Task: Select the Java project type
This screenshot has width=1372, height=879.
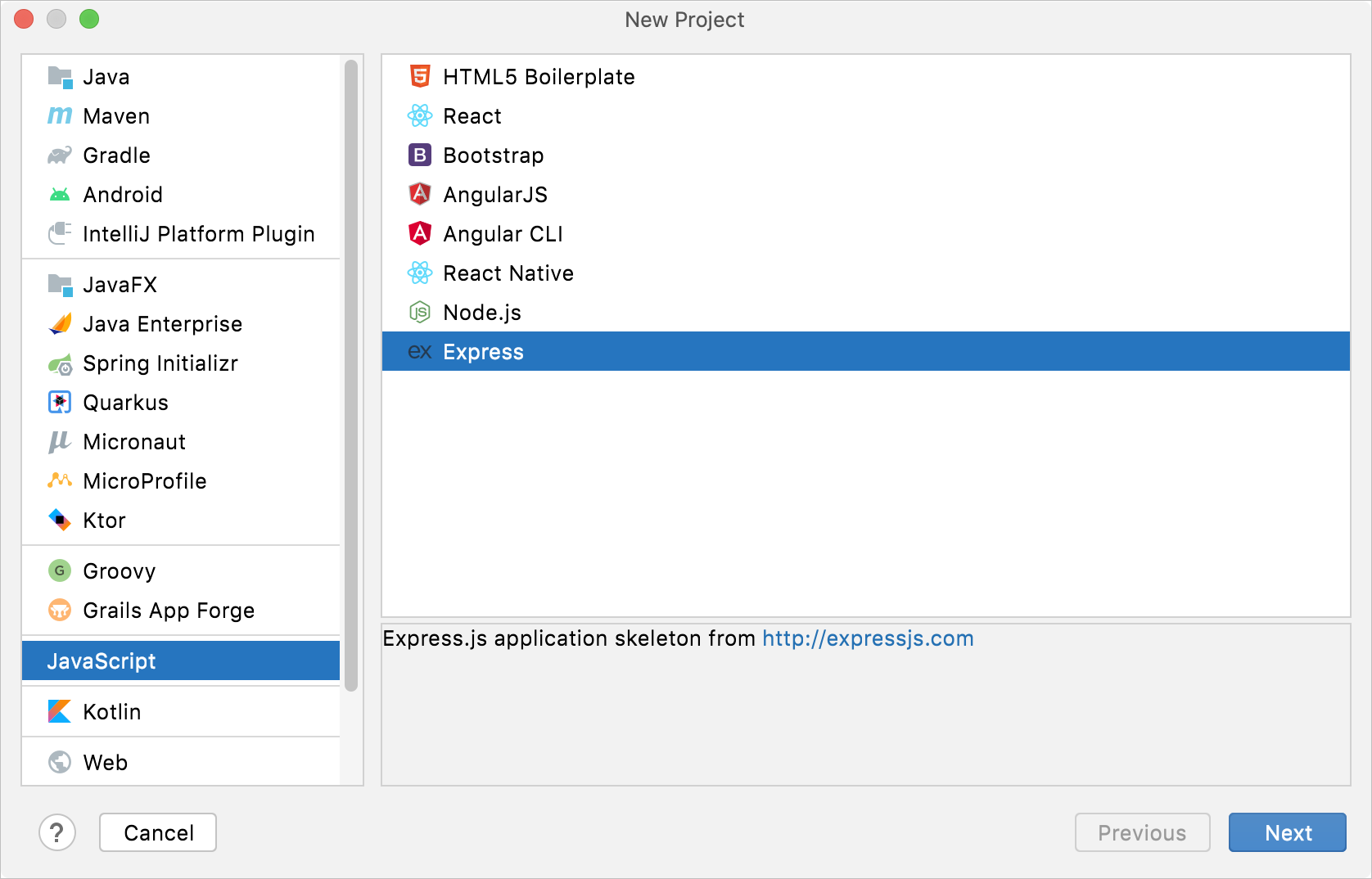Action: coord(181,77)
